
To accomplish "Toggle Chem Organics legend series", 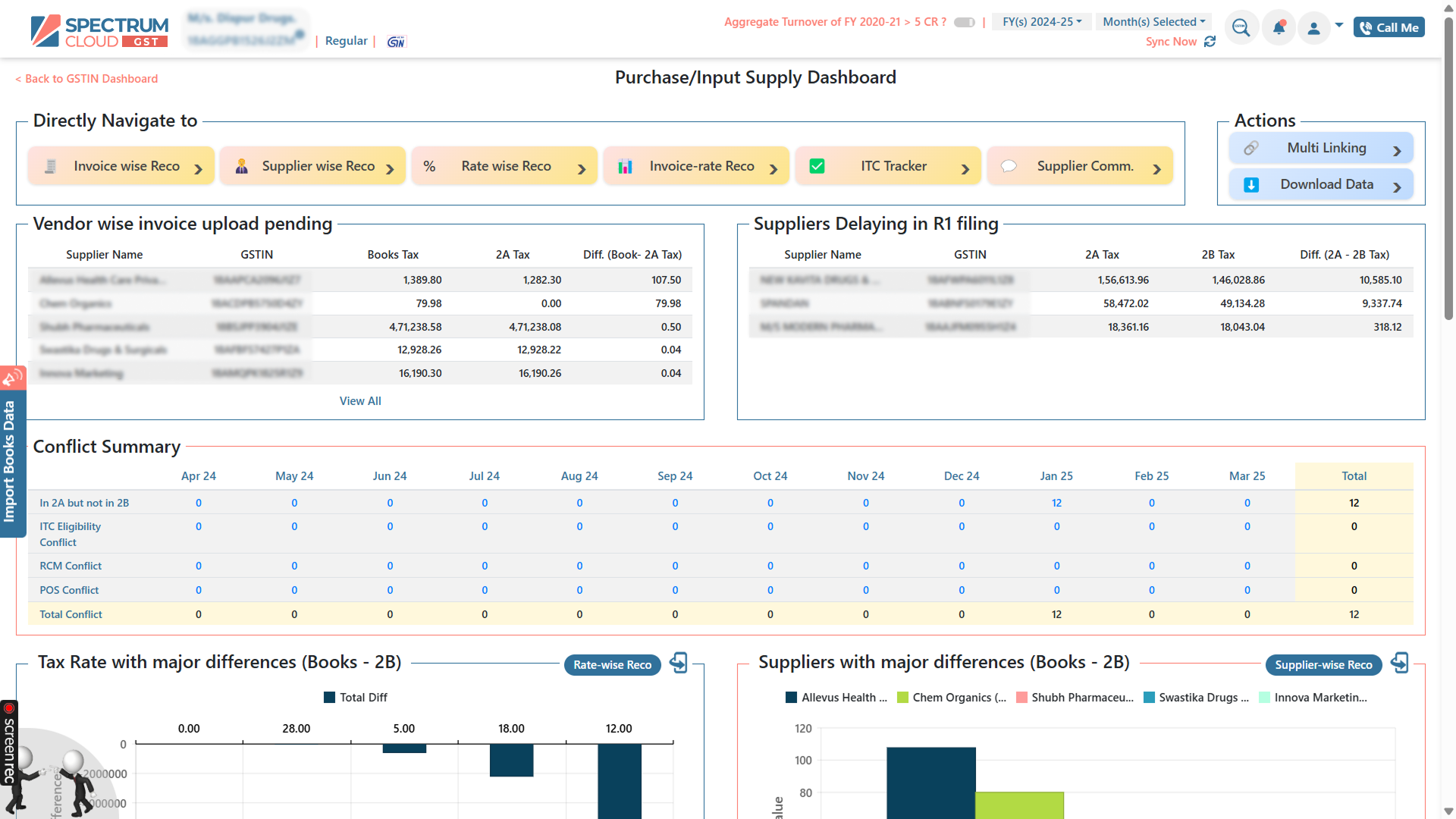I will pyautogui.click(x=951, y=698).
